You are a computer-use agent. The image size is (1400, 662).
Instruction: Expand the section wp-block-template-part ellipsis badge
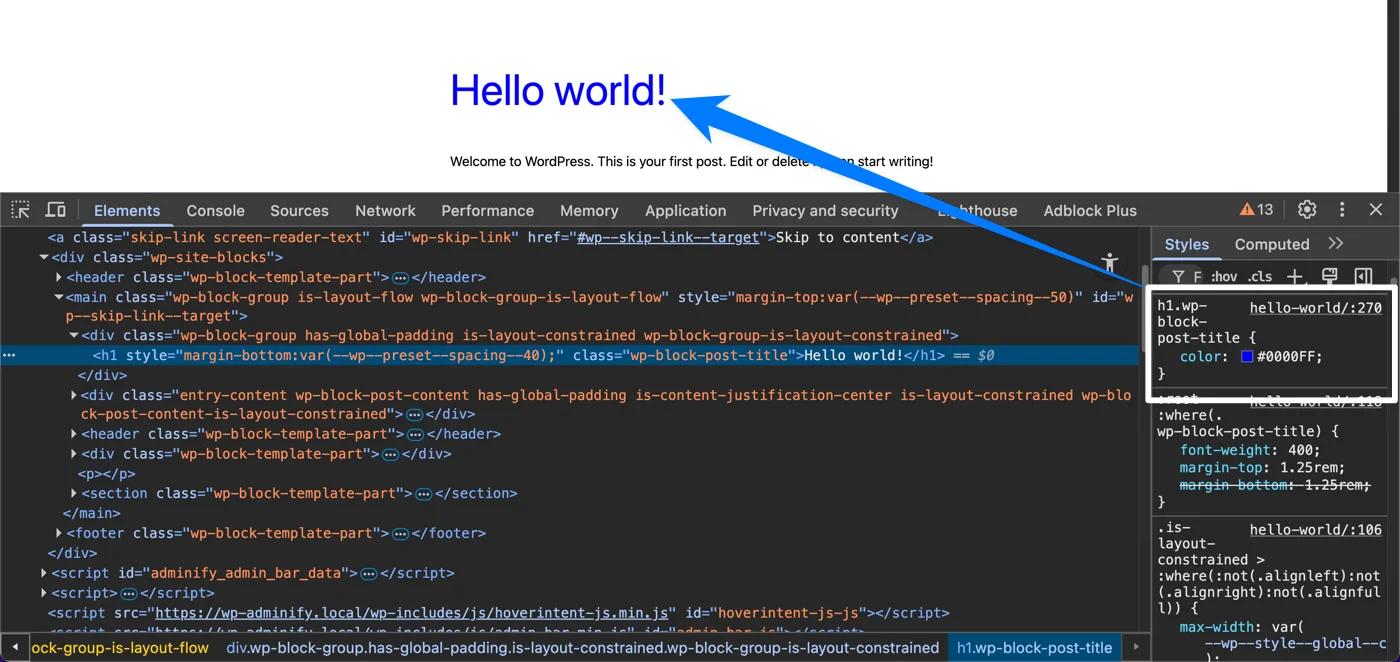pos(423,494)
